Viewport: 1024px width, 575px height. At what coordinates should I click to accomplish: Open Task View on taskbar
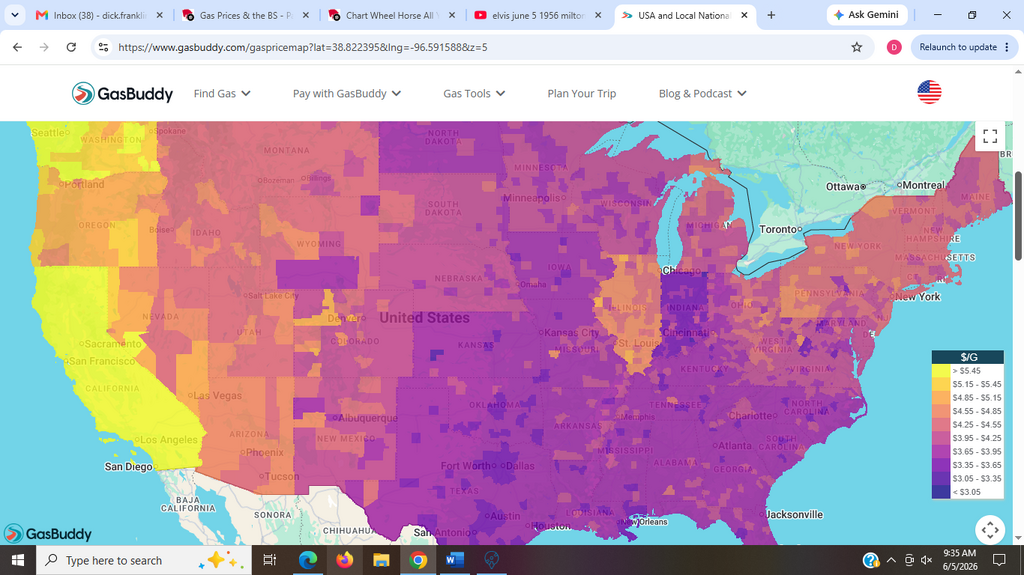269,560
